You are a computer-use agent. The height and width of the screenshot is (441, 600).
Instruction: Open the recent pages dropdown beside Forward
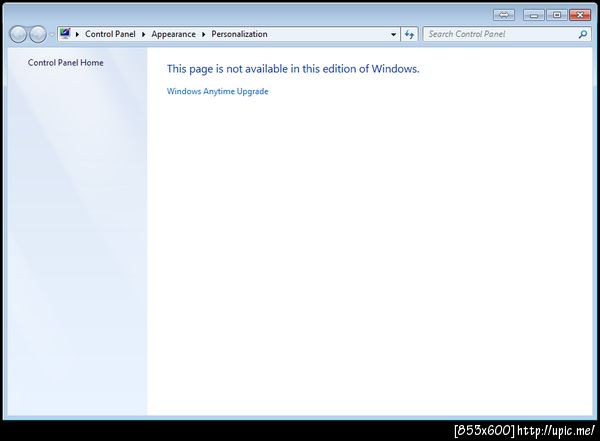(51, 34)
